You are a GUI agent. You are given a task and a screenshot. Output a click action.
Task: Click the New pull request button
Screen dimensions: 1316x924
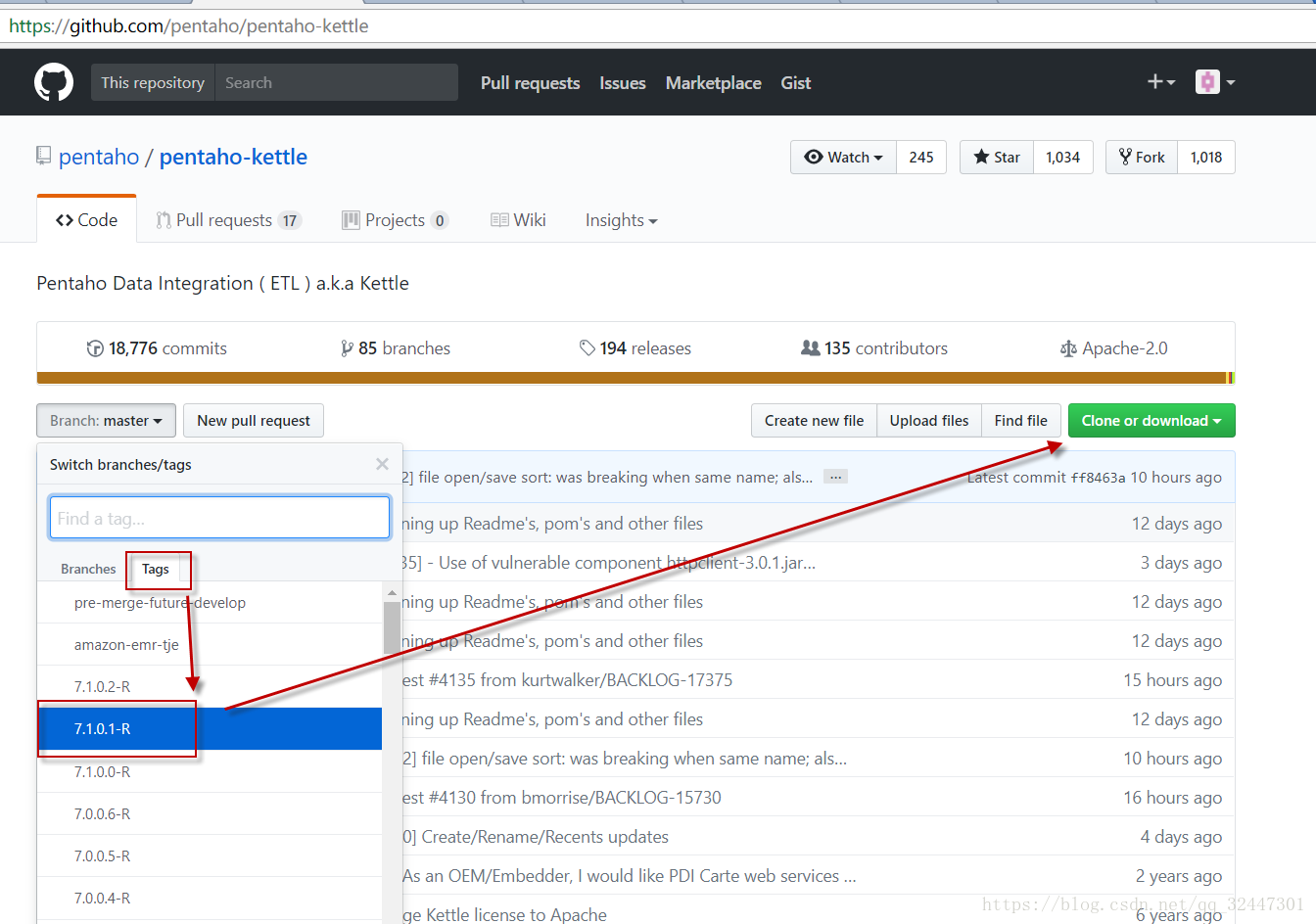coord(254,421)
